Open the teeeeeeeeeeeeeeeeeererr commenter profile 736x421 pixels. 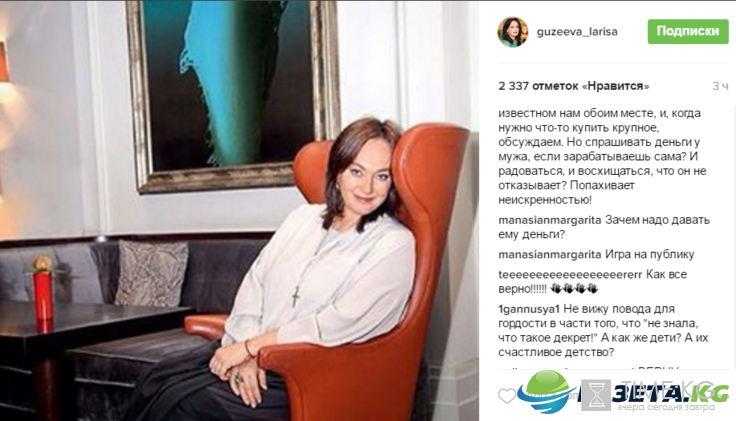coord(570,274)
